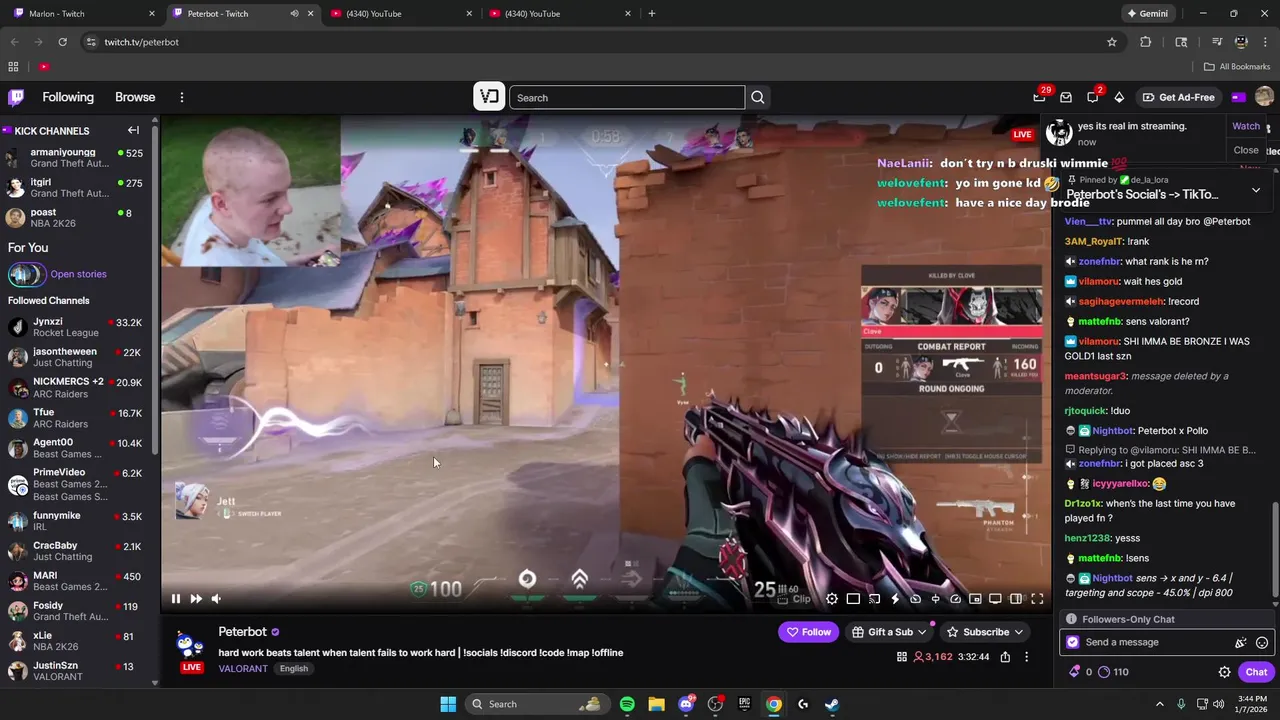Go to Browse tab
The image size is (1280, 720).
coord(135,97)
